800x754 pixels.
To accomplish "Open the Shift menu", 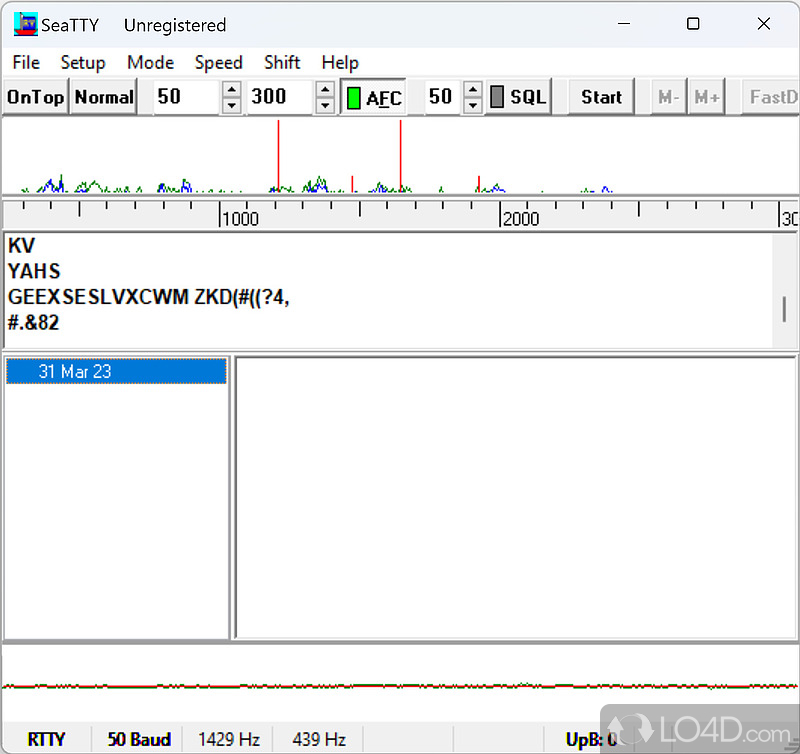I will pos(282,63).
